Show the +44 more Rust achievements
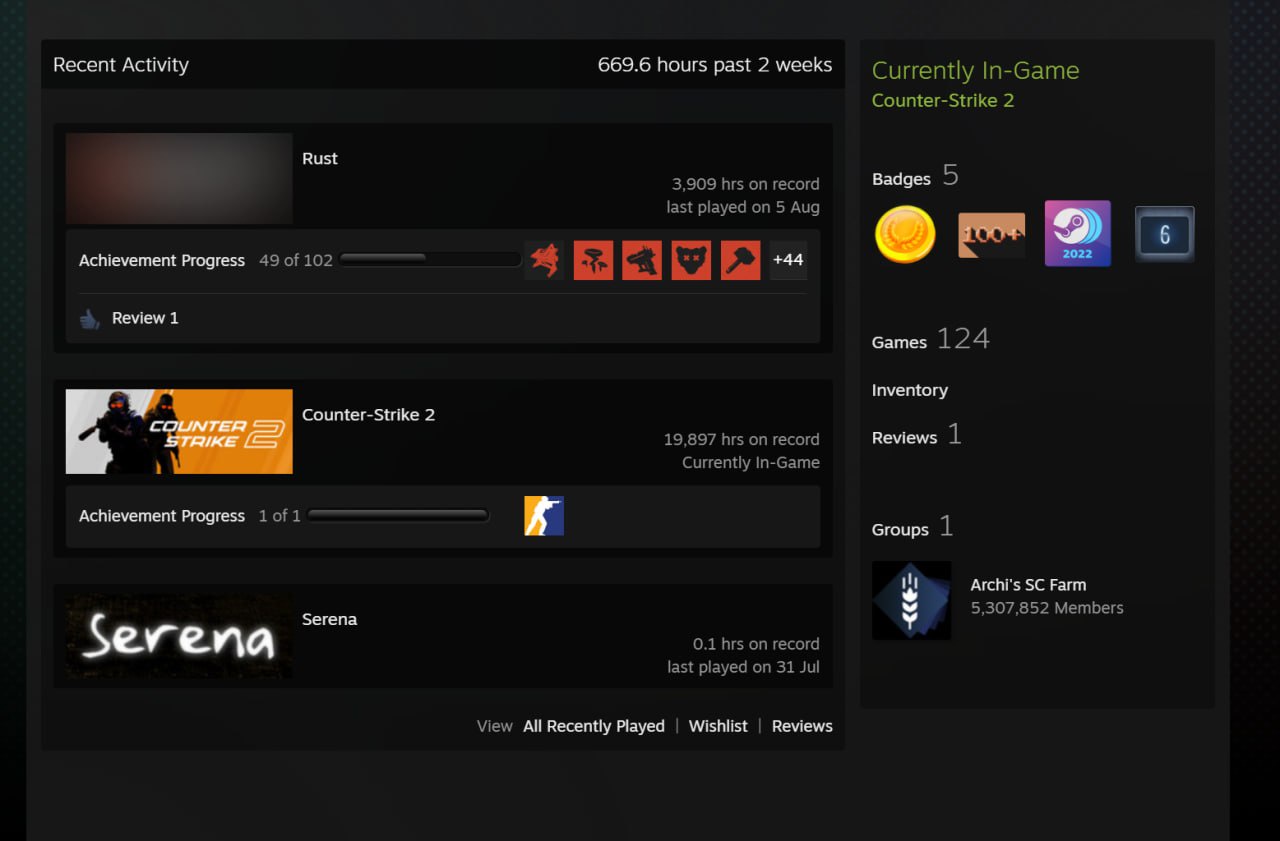This screenshot has height=841, width=1280. (x=788, y=260)
